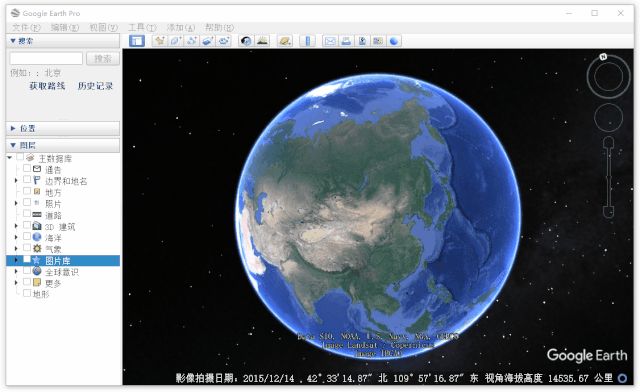Enable the 地方 layer checkbox
Screen dimensions: 640x392
pos(27,191)
